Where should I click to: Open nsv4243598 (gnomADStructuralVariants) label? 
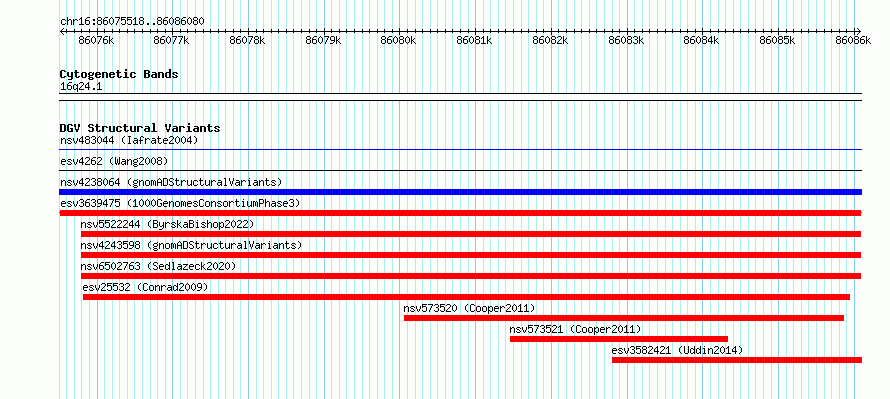coord(191,245)
